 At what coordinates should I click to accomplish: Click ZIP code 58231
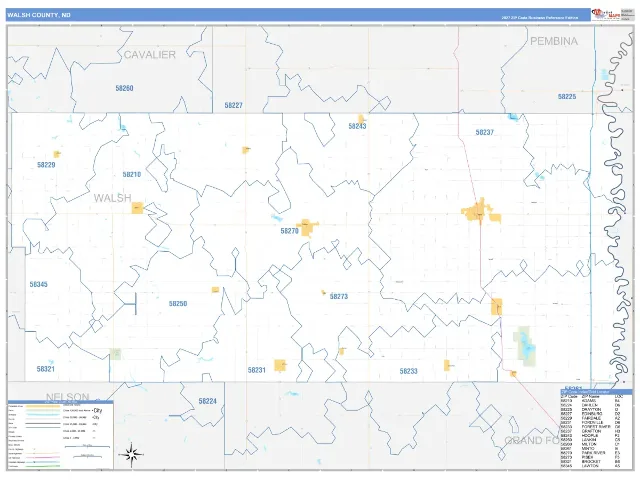(x=257, y=370)
